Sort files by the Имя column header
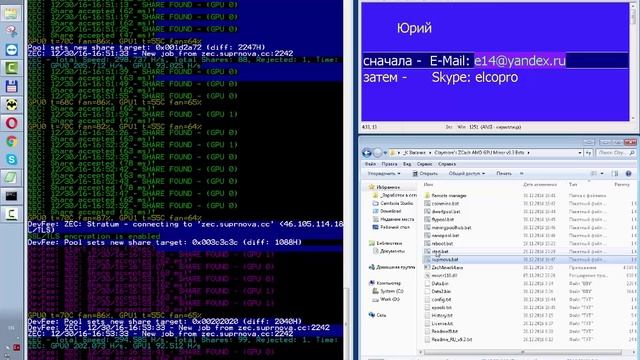The height and width of the screenshot is (360, 640). tap(428, 184)
